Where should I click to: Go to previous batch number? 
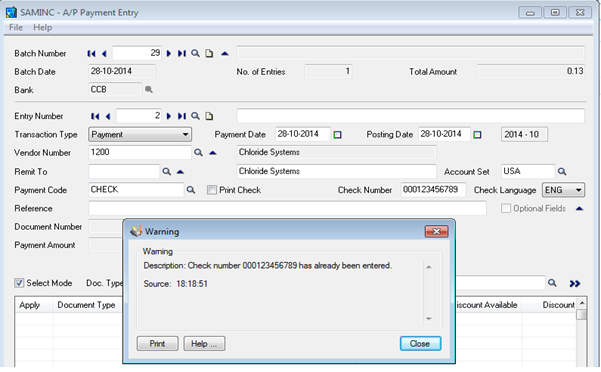[104, 54]
